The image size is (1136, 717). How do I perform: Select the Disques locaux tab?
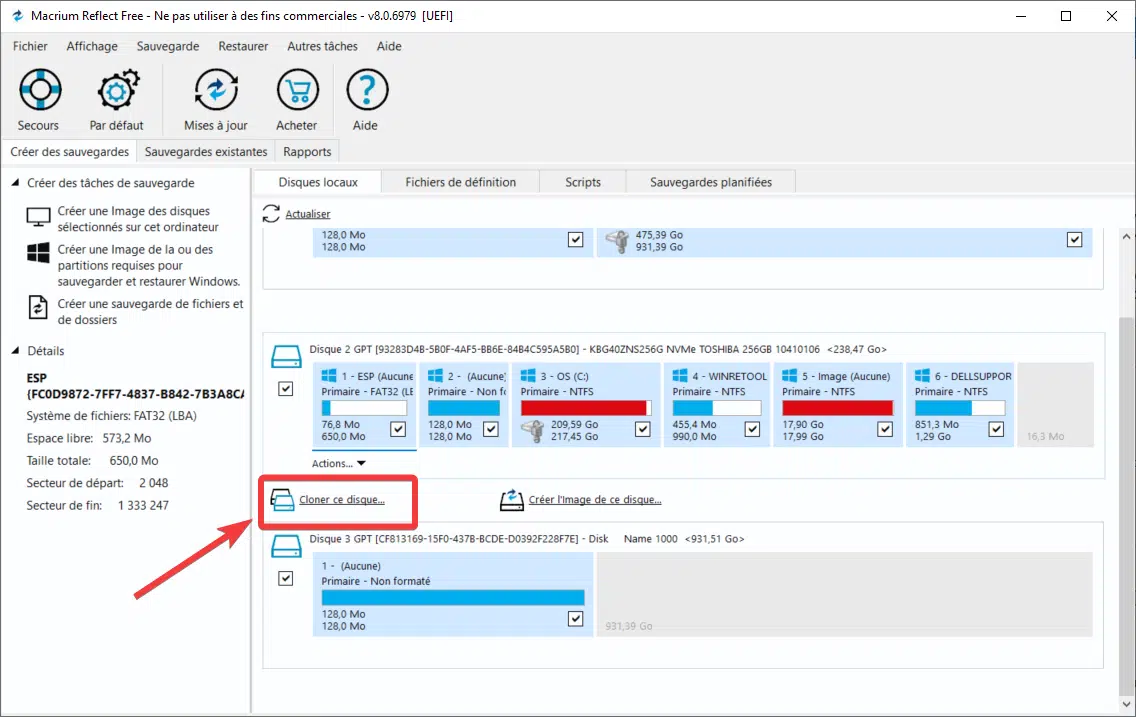pos(318,183)
